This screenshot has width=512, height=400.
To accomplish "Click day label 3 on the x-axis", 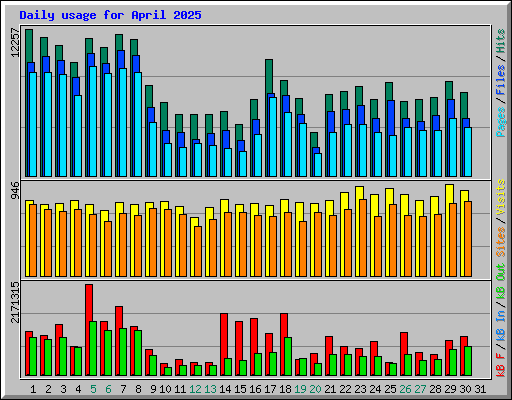I will [63, 389].
